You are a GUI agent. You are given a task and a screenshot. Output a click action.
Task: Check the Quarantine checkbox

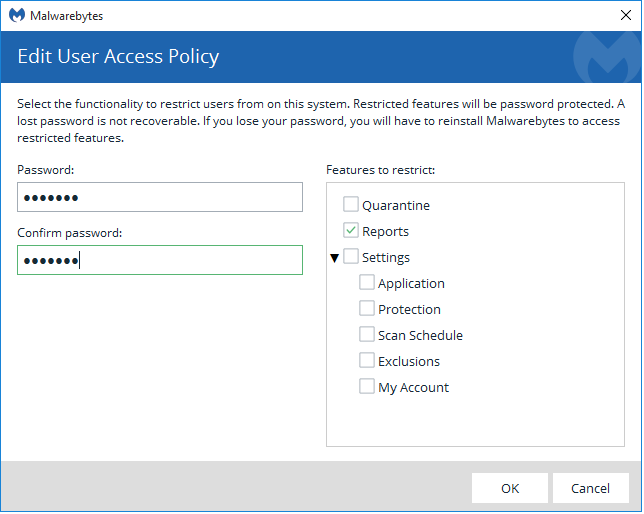(x=351, y=205)
